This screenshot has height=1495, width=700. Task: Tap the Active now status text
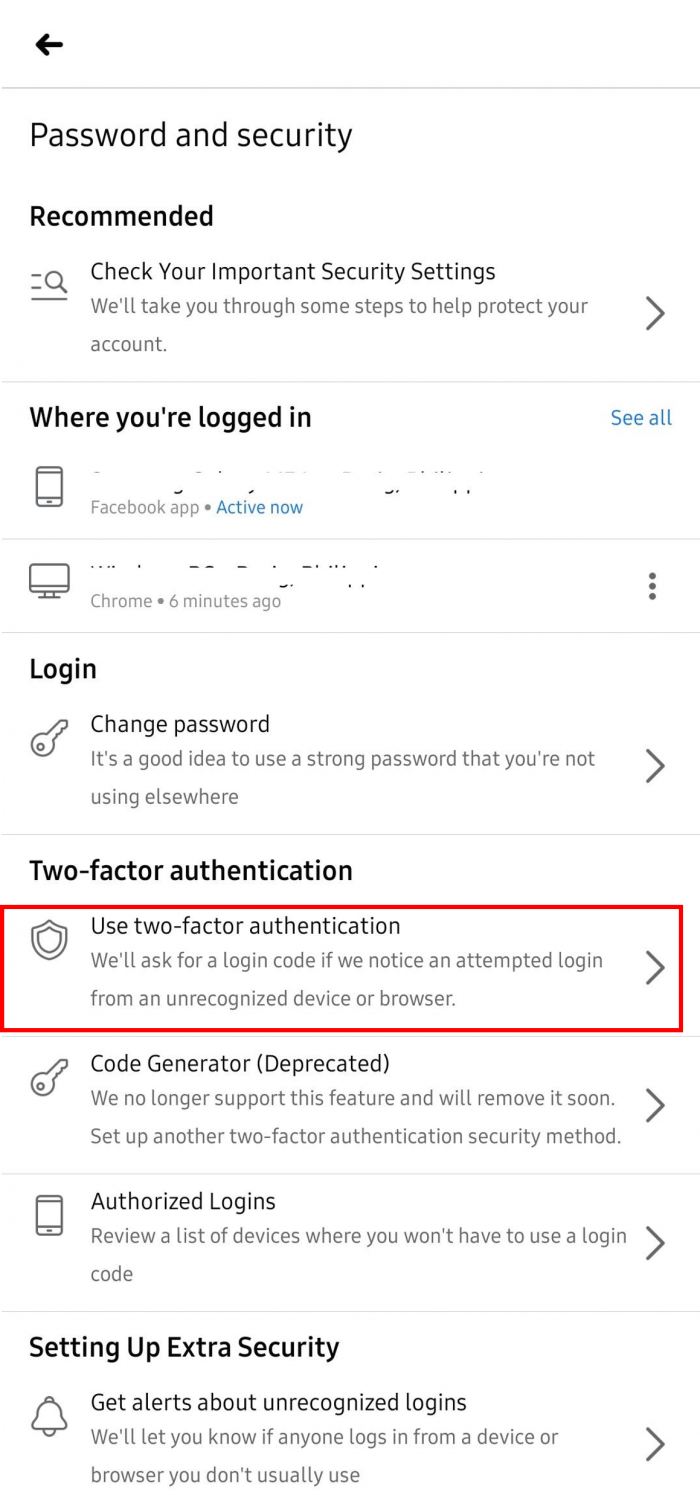pyautogui.click(x=259, y=507)
